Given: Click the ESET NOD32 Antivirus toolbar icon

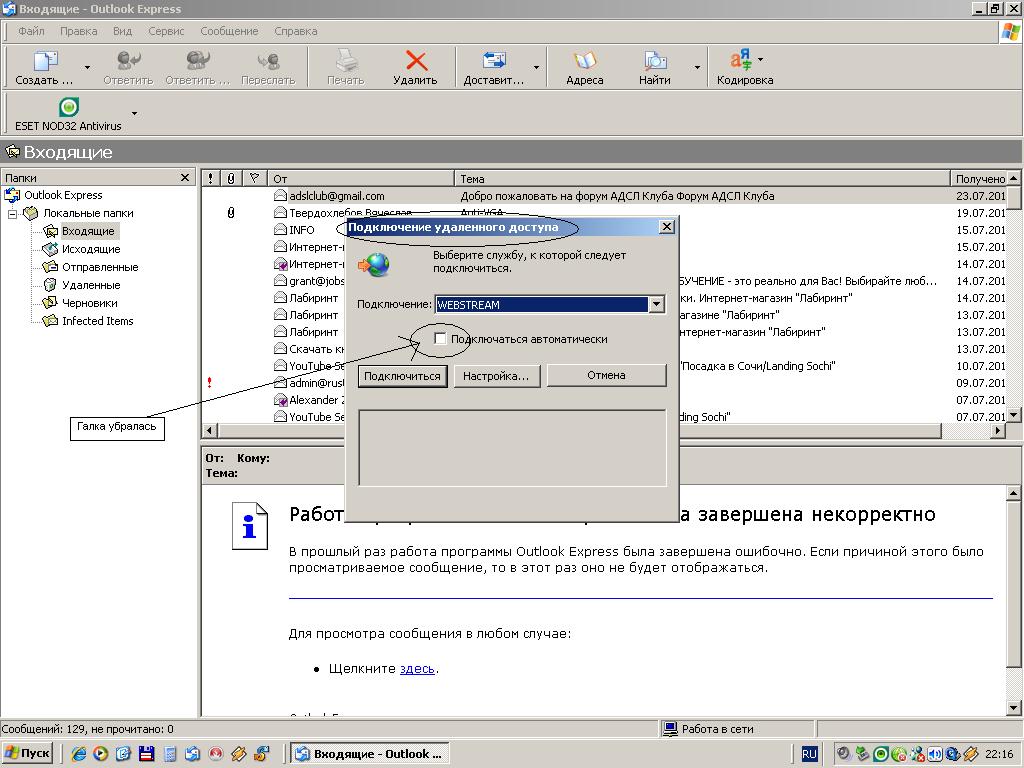Looking at the screenshot, I should pos(68,108).
